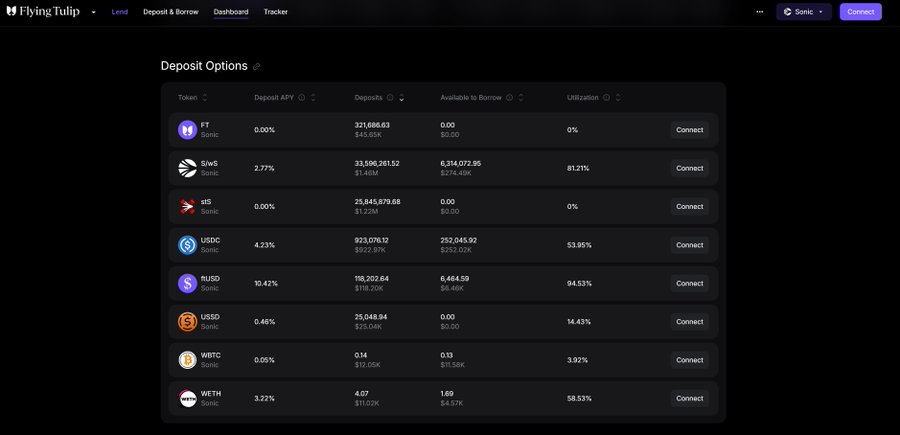Click Connect in the WBTC row
The width and height of the screenshot is (900, 435).
689,360
